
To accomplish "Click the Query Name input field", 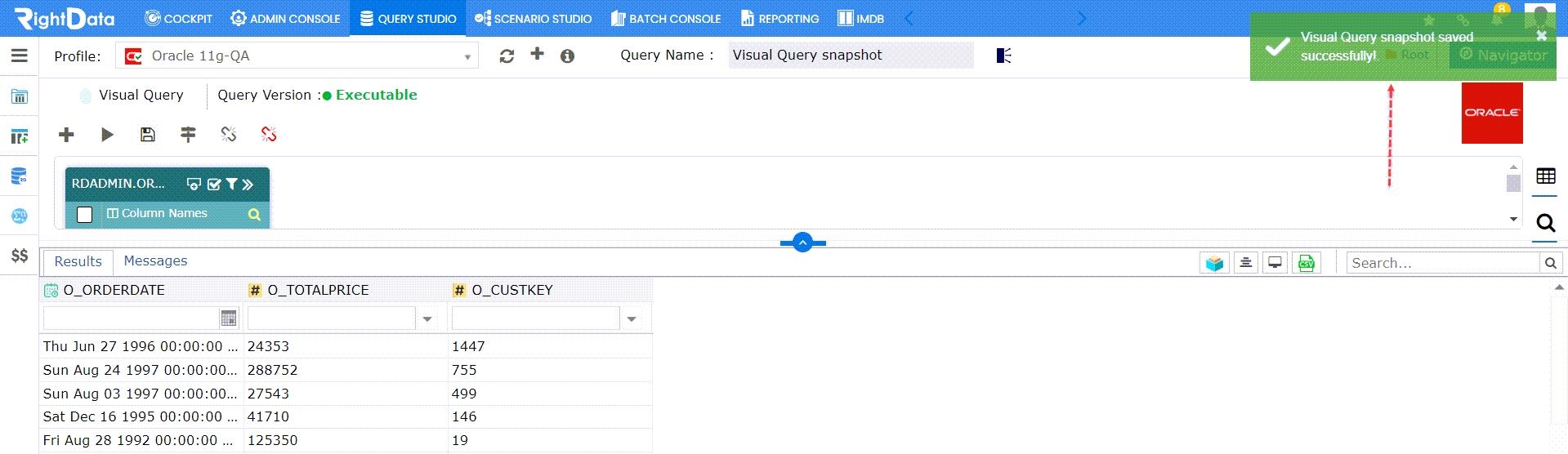I will 851,55.
